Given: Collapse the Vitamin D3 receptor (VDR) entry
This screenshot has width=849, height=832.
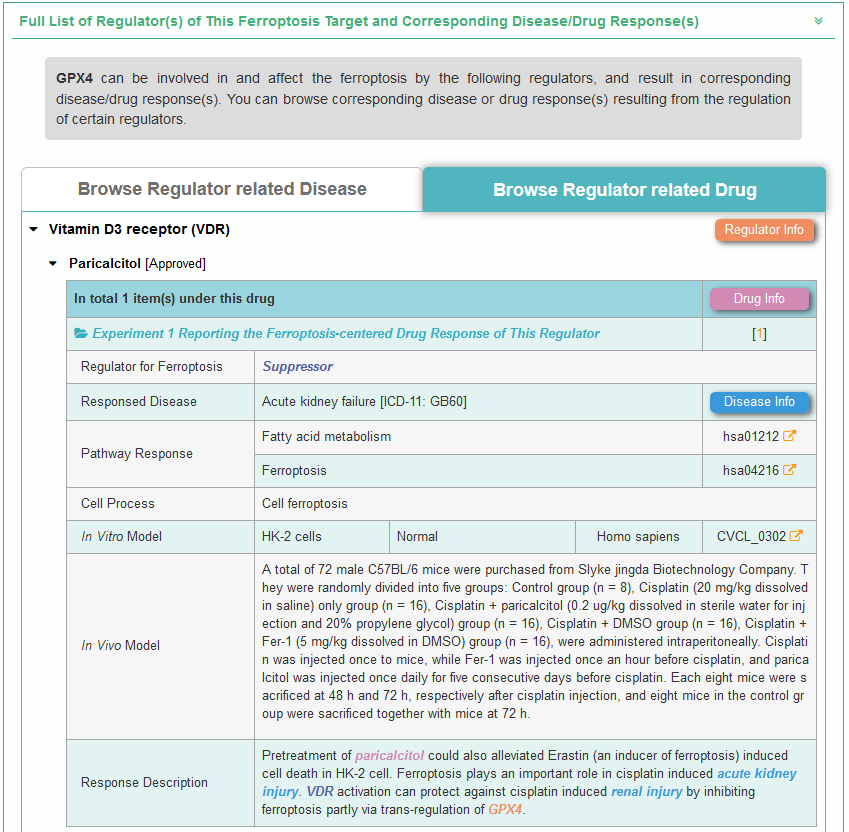Looking at the screenshot, I should point(35,230).
